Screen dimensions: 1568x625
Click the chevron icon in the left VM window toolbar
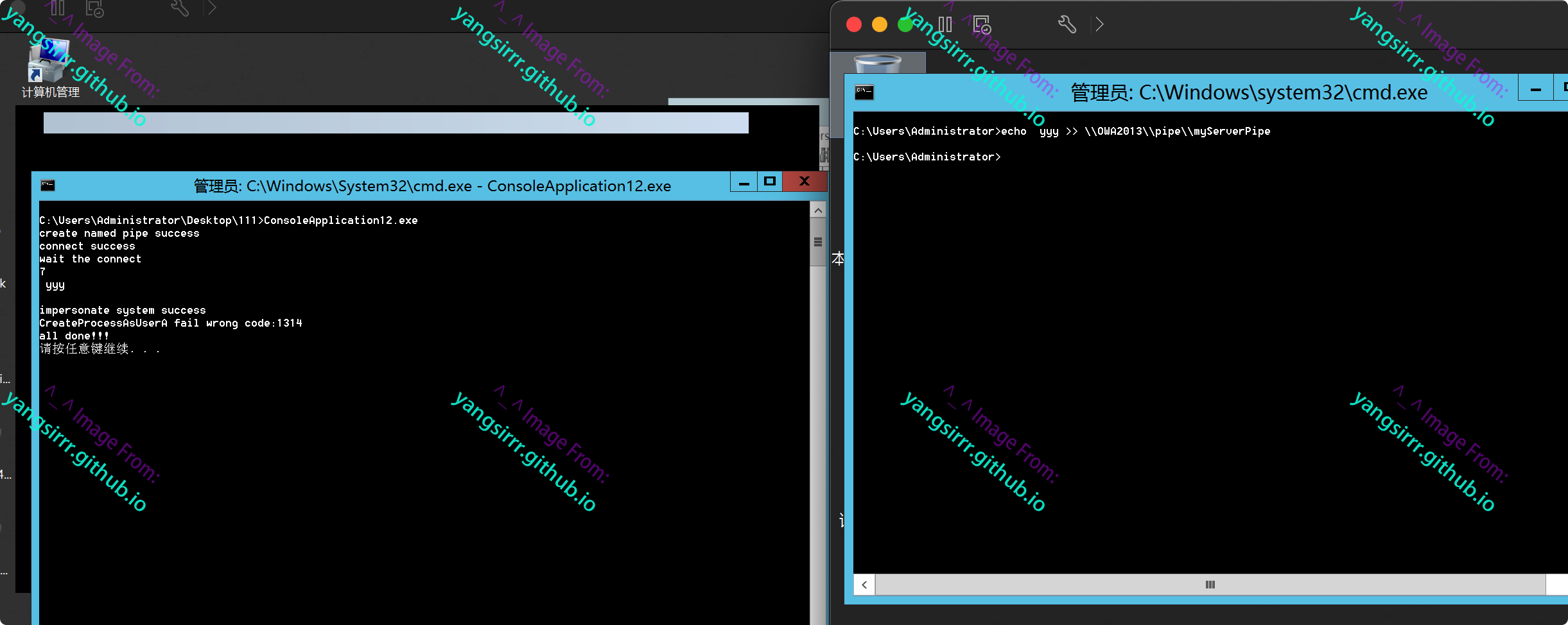point(212,8)
